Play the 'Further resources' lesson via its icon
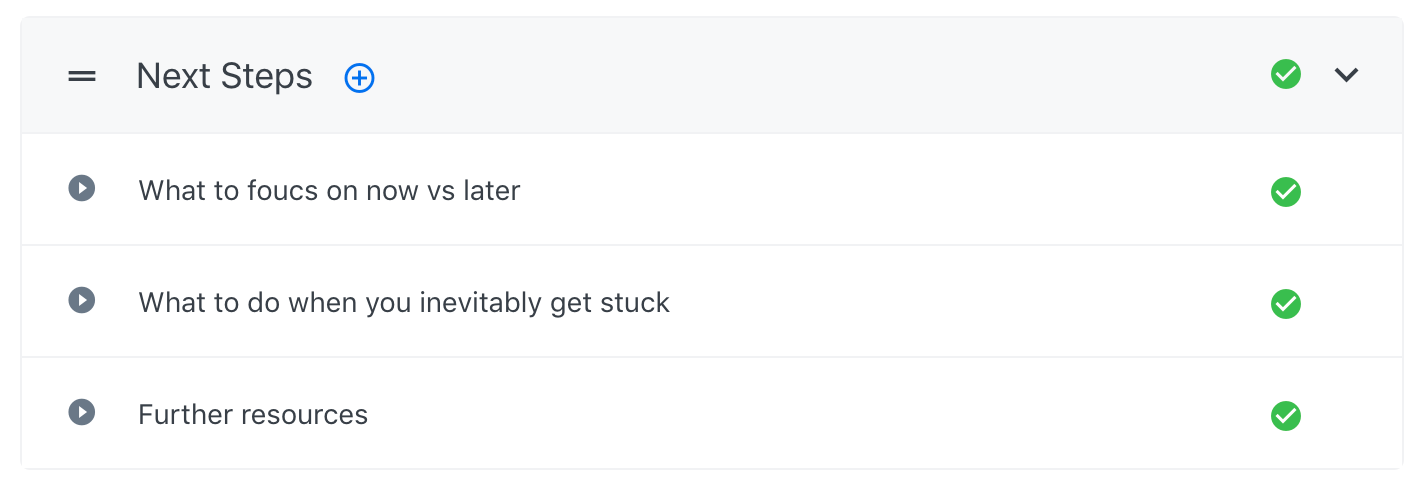Viewport: 1428px width, 492px height. [82, 412]
